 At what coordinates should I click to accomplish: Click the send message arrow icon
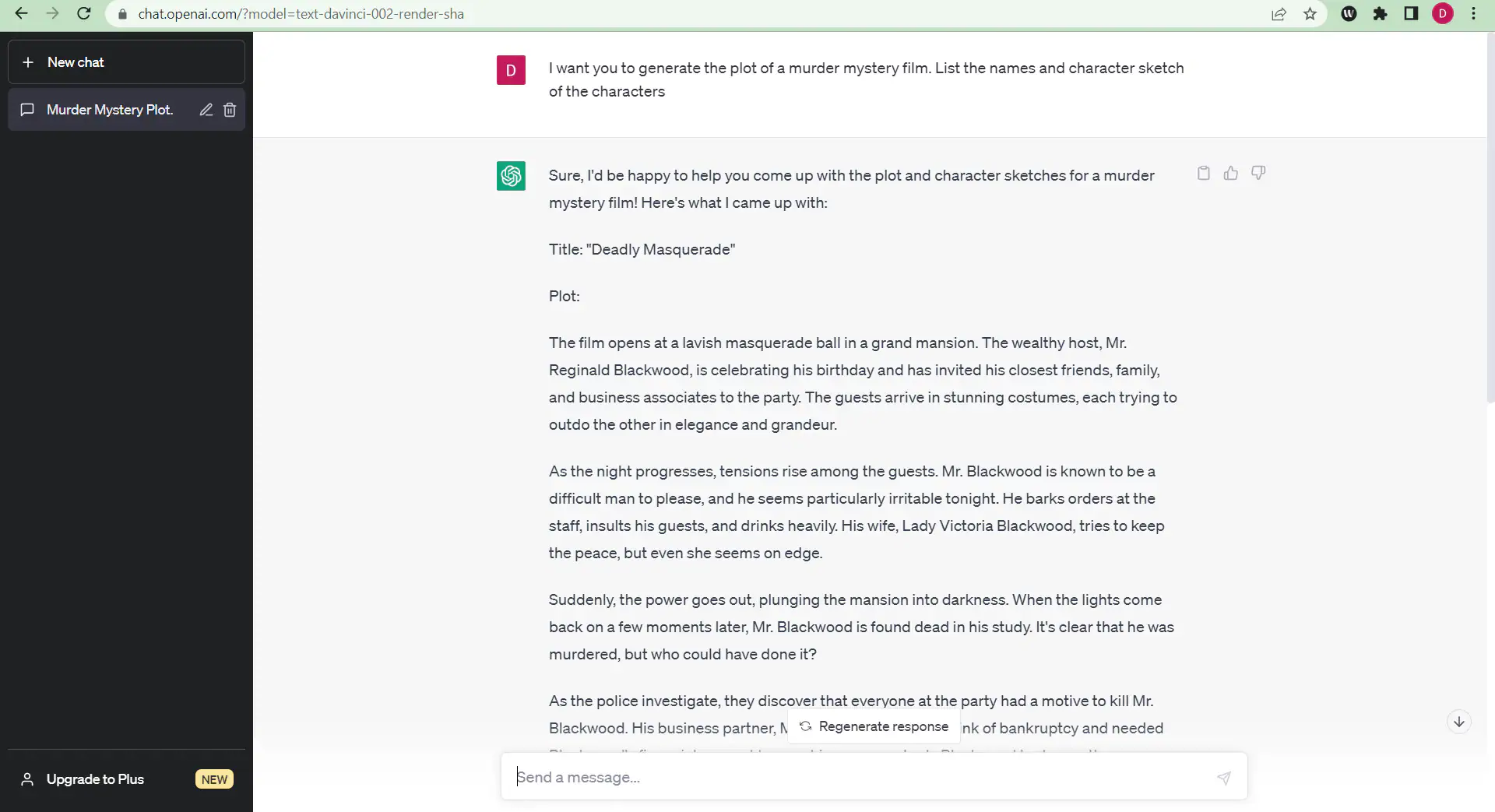coord(1223,777)
